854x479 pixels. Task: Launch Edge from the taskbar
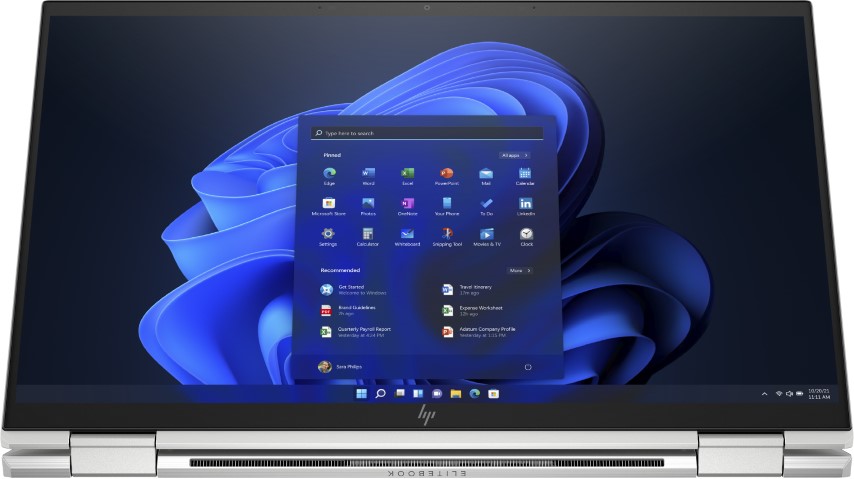coord(475,393)
